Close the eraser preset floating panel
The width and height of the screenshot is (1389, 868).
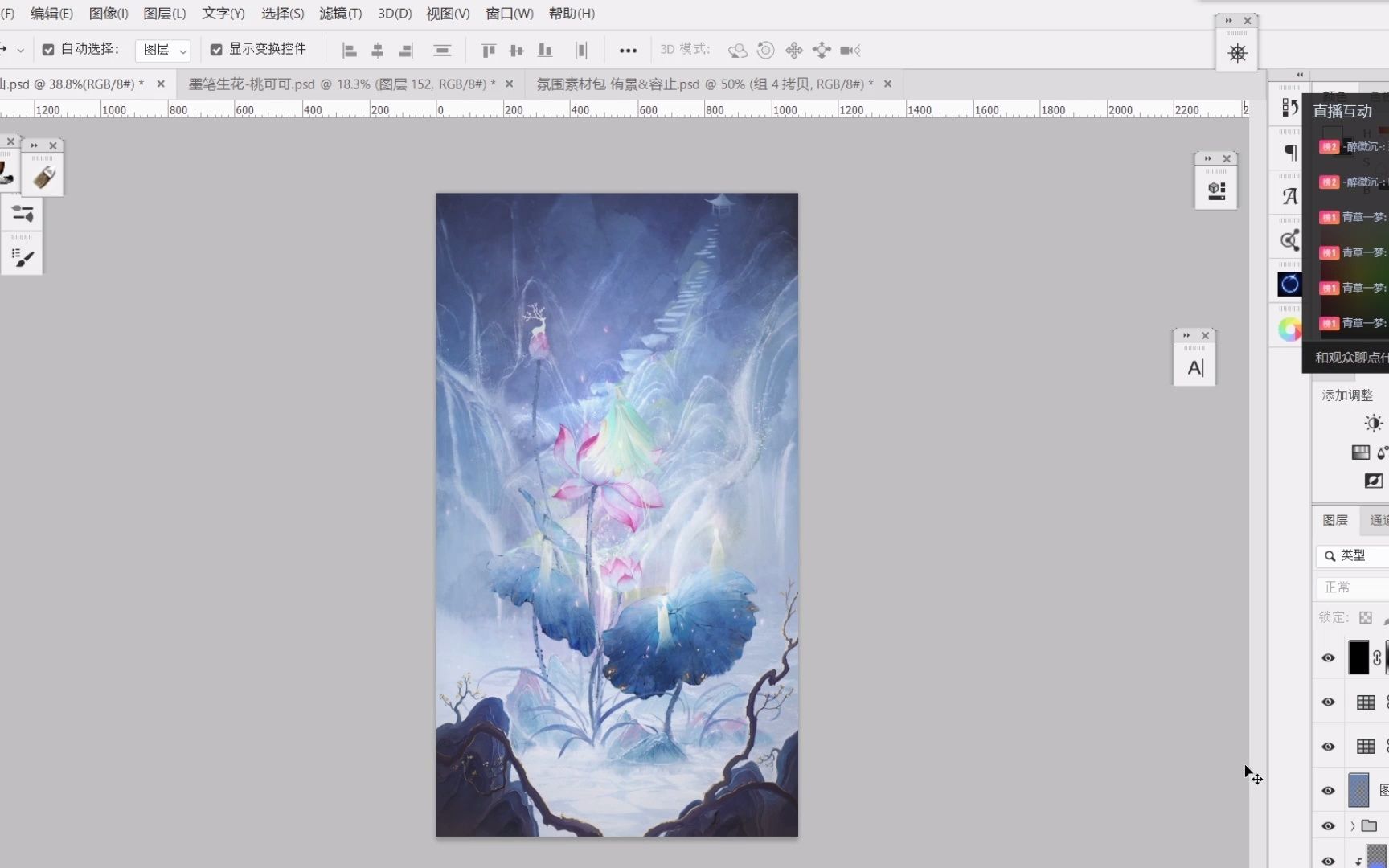(x=53, y=145)
